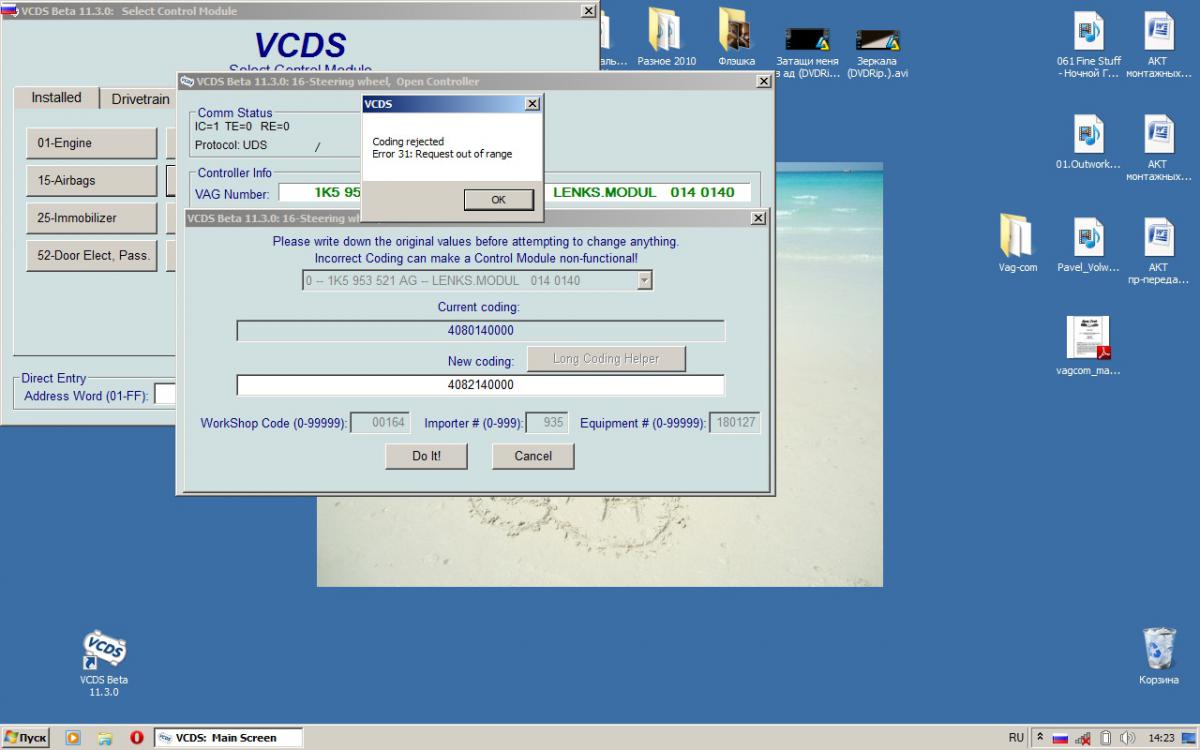Open the file explorer taskbar icon
Screen dimensions: 1200x750
pyautogui.click(x=105, y=738)
